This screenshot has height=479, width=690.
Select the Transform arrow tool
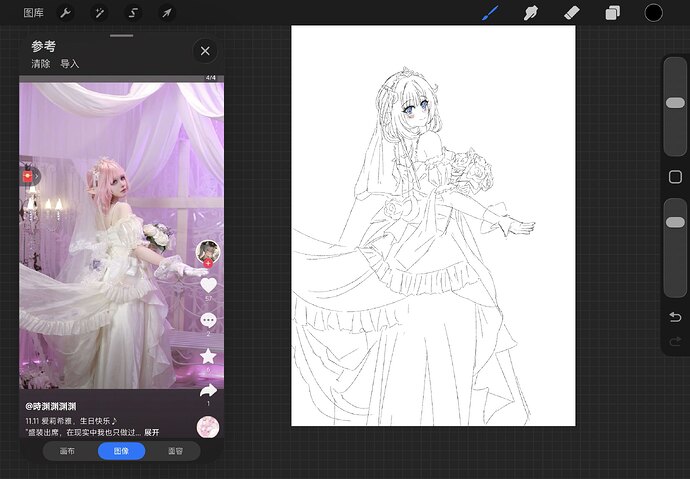click(167, 13)
